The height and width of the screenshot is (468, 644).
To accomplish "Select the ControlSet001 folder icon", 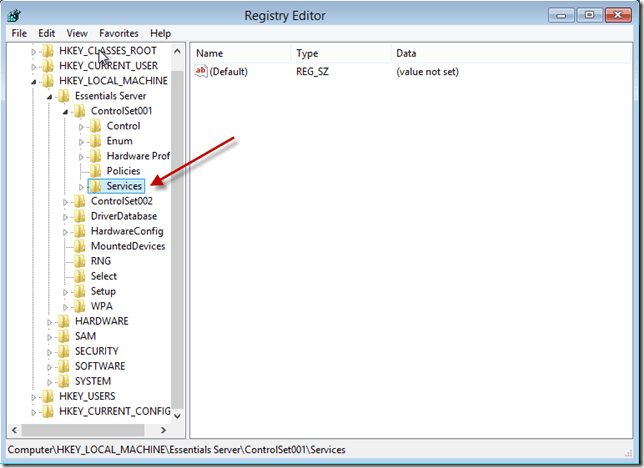I will click(80, 111).
